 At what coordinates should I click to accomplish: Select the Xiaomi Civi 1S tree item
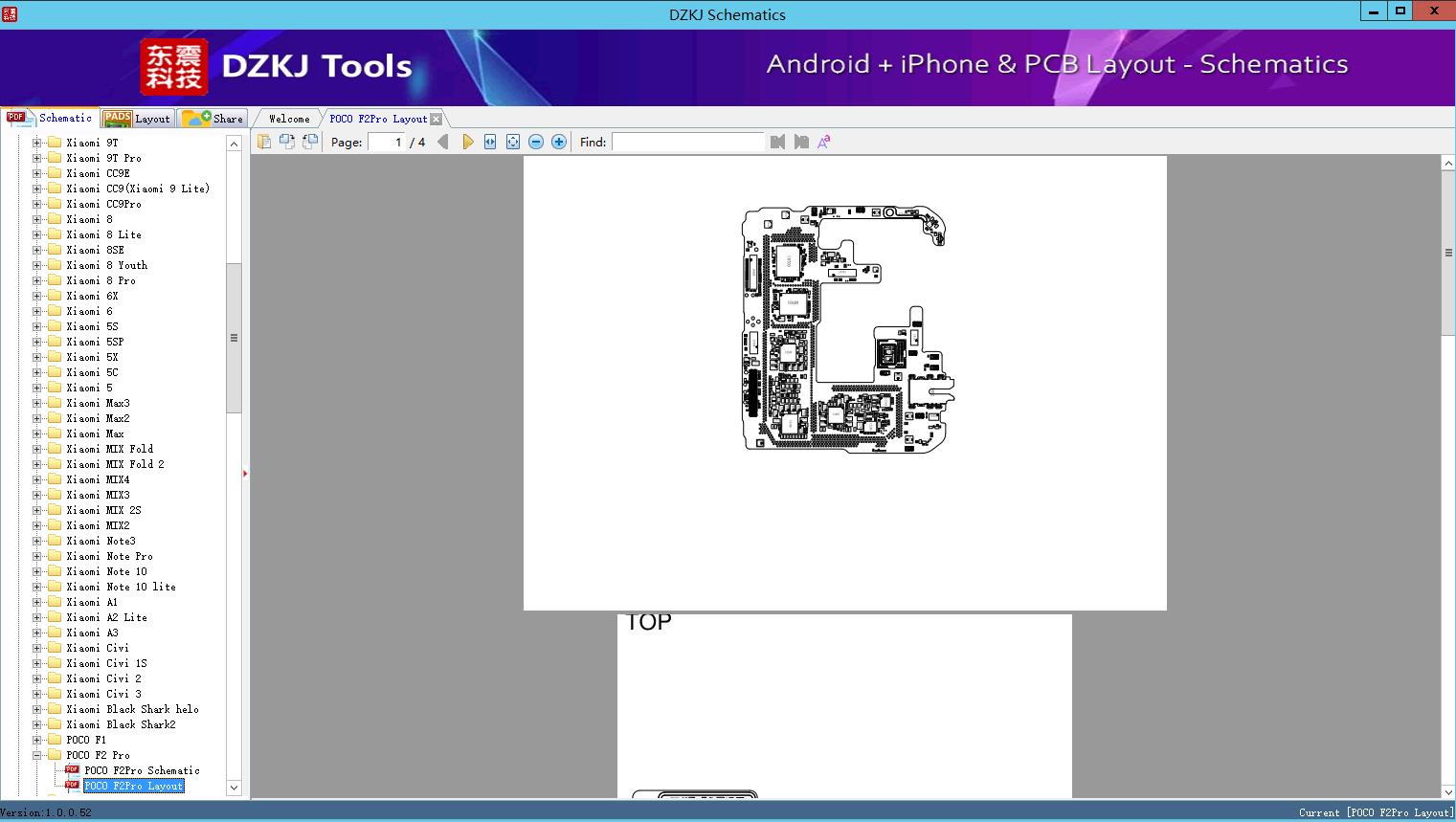pos(107,663)
